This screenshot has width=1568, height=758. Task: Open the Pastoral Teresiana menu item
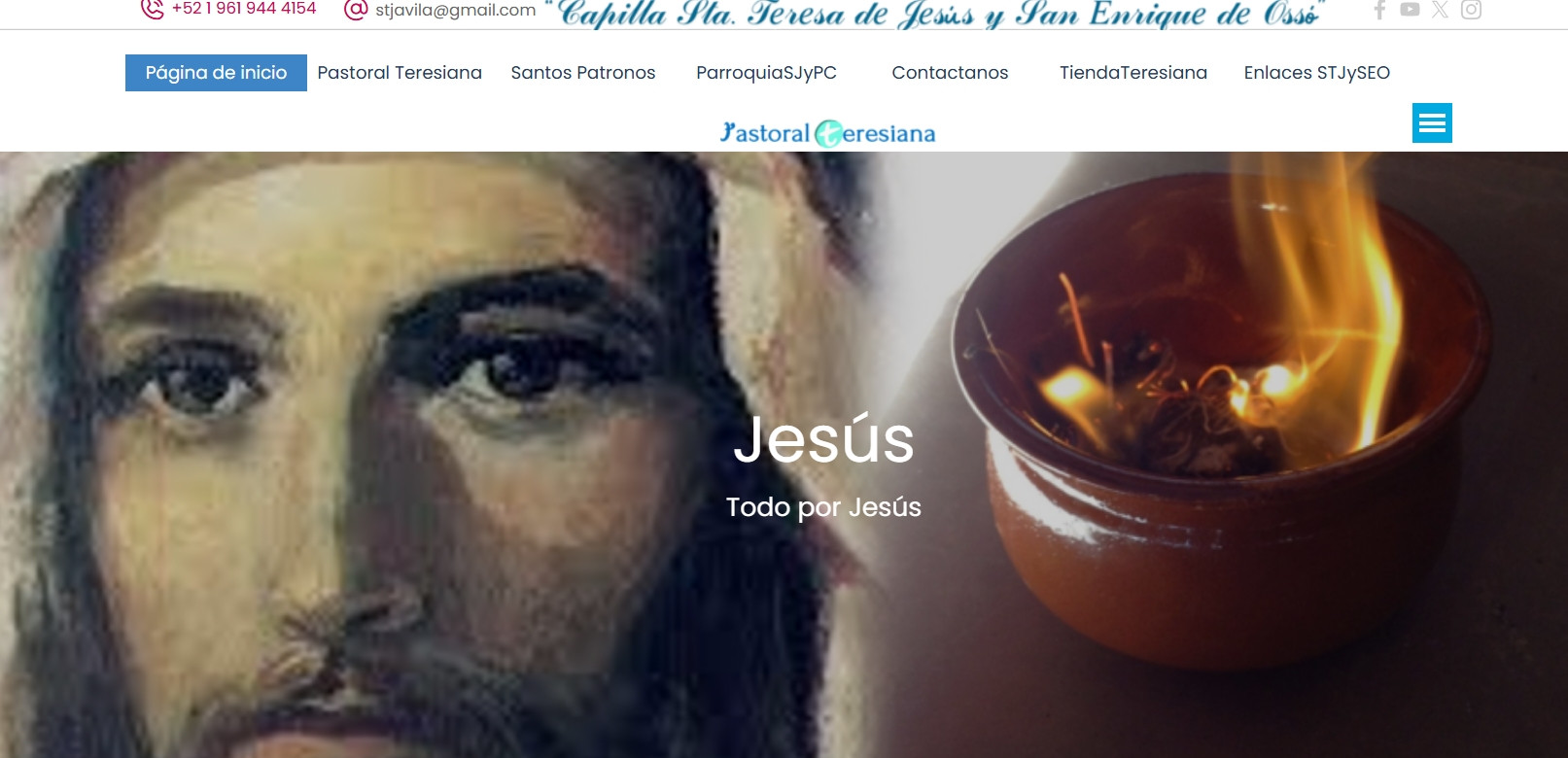tap(400, 73)
